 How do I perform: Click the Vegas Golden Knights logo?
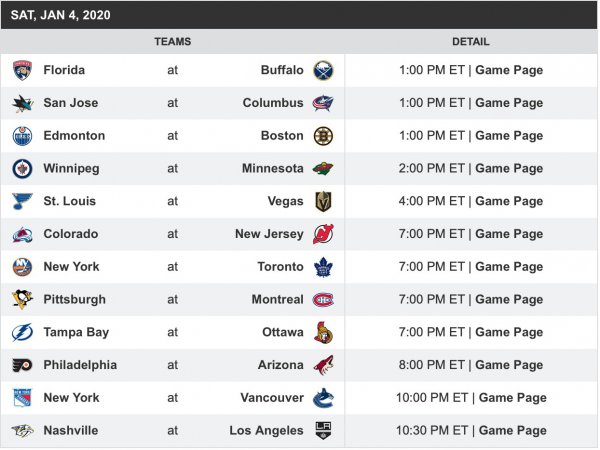pos(323,201)
